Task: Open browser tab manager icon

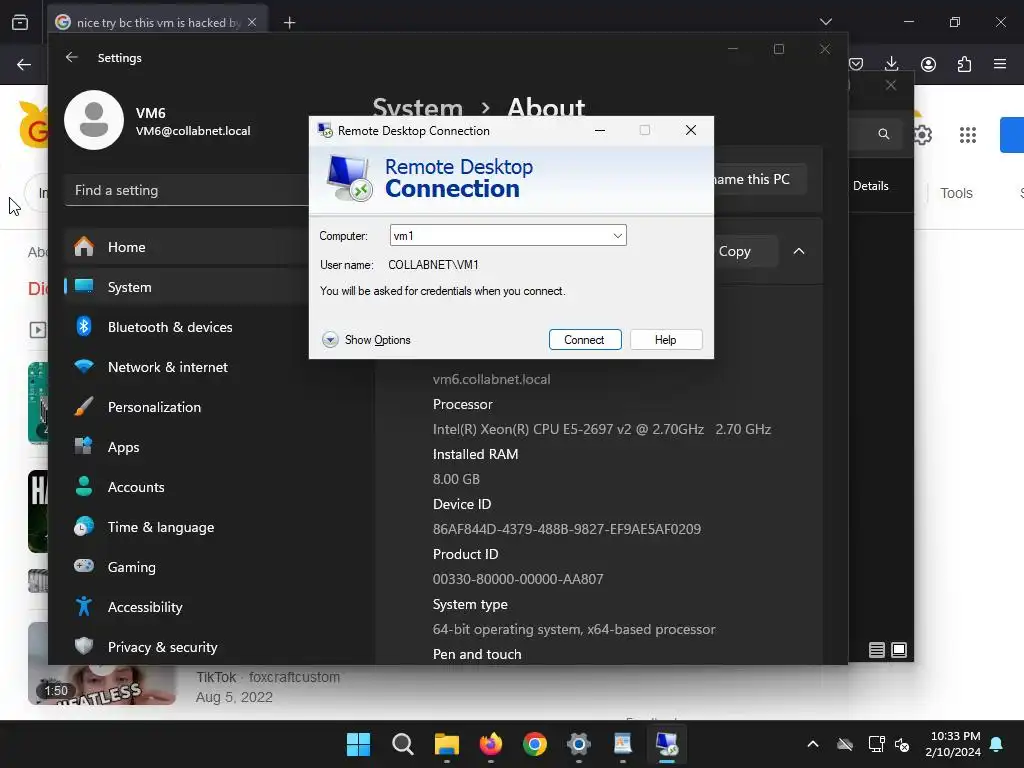Action: 20,22
